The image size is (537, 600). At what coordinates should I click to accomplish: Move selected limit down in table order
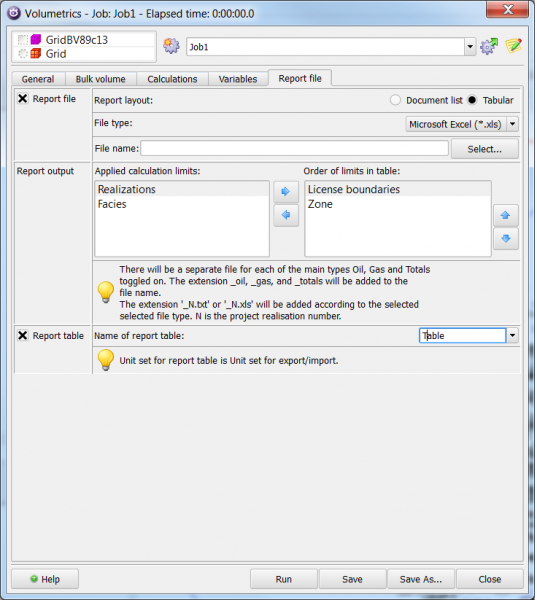point(506,239)
